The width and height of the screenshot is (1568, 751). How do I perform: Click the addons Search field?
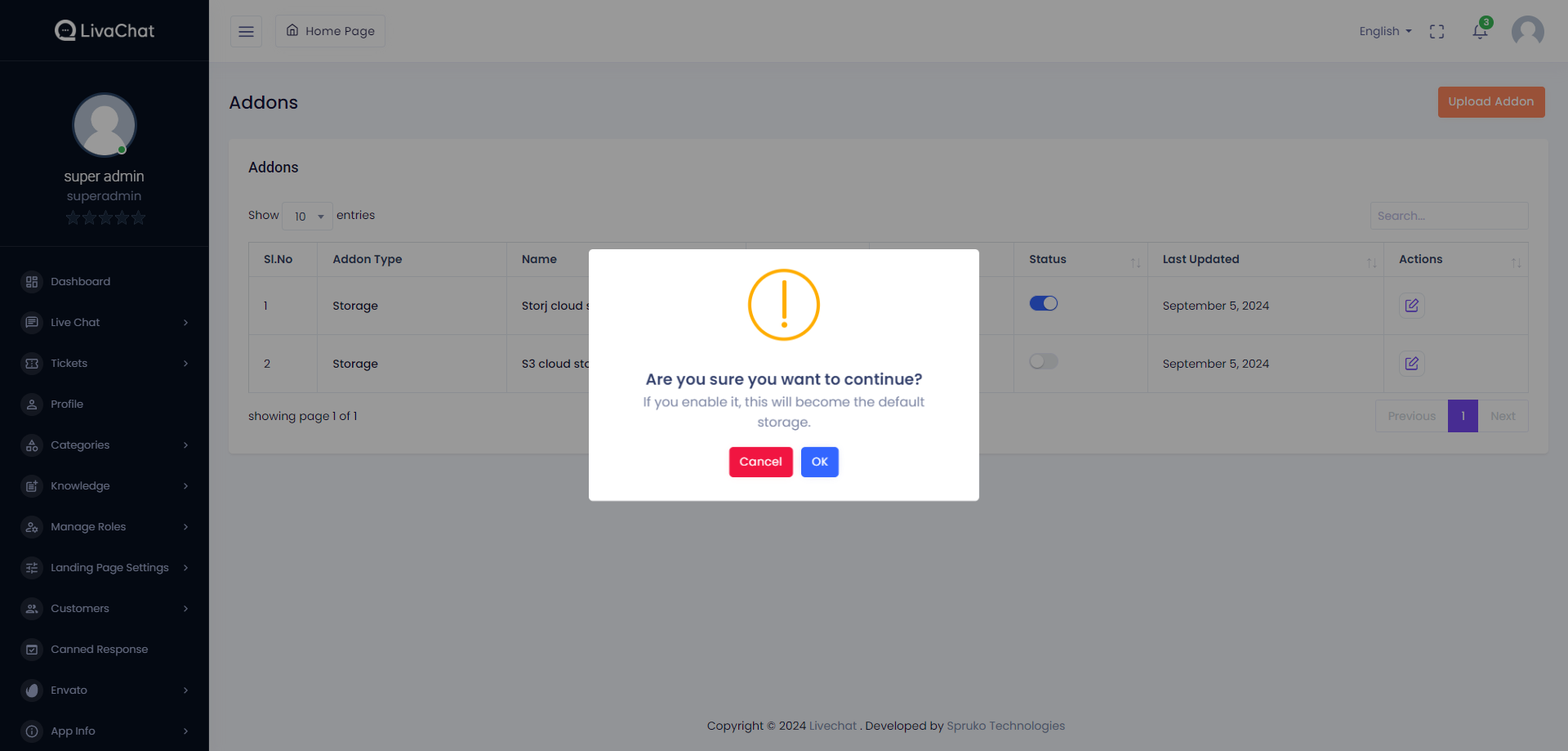click(1449, 216)
